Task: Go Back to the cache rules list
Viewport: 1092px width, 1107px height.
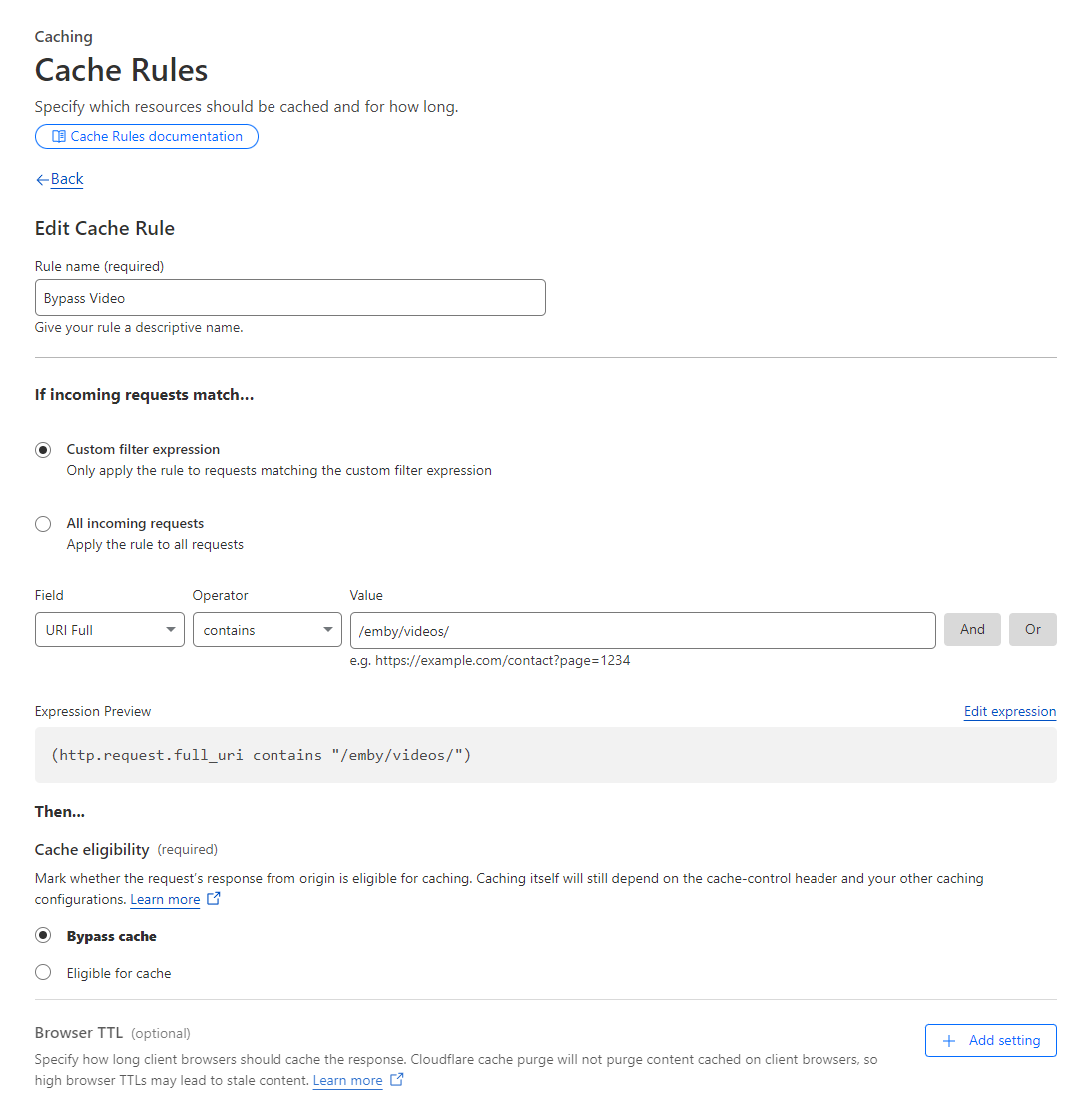Action: [x=67, y=180]
